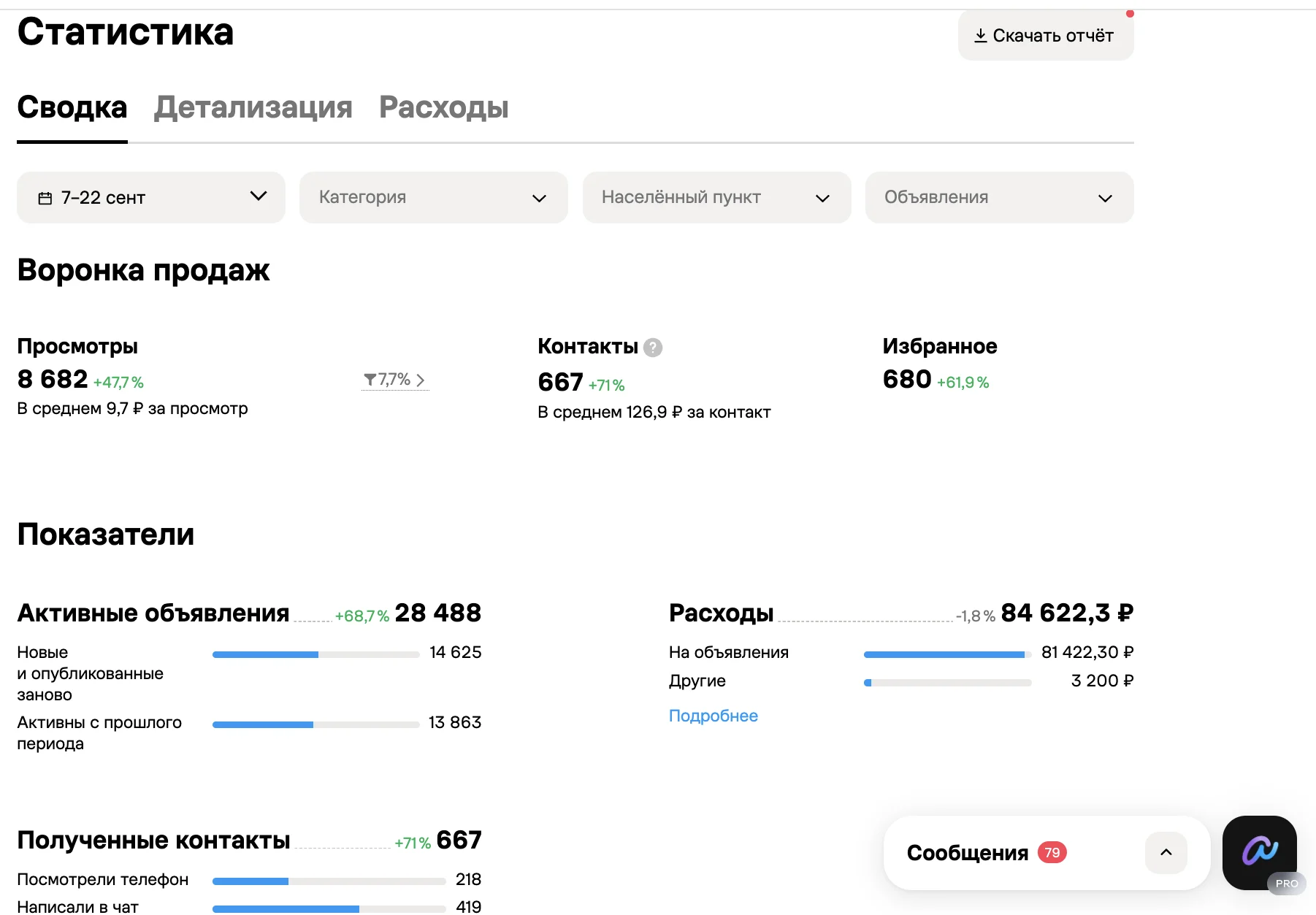Viewport: 1316px width, 915px height.
Task: Follow the Подробнее link under Расходы
Action: coord(714,716)
